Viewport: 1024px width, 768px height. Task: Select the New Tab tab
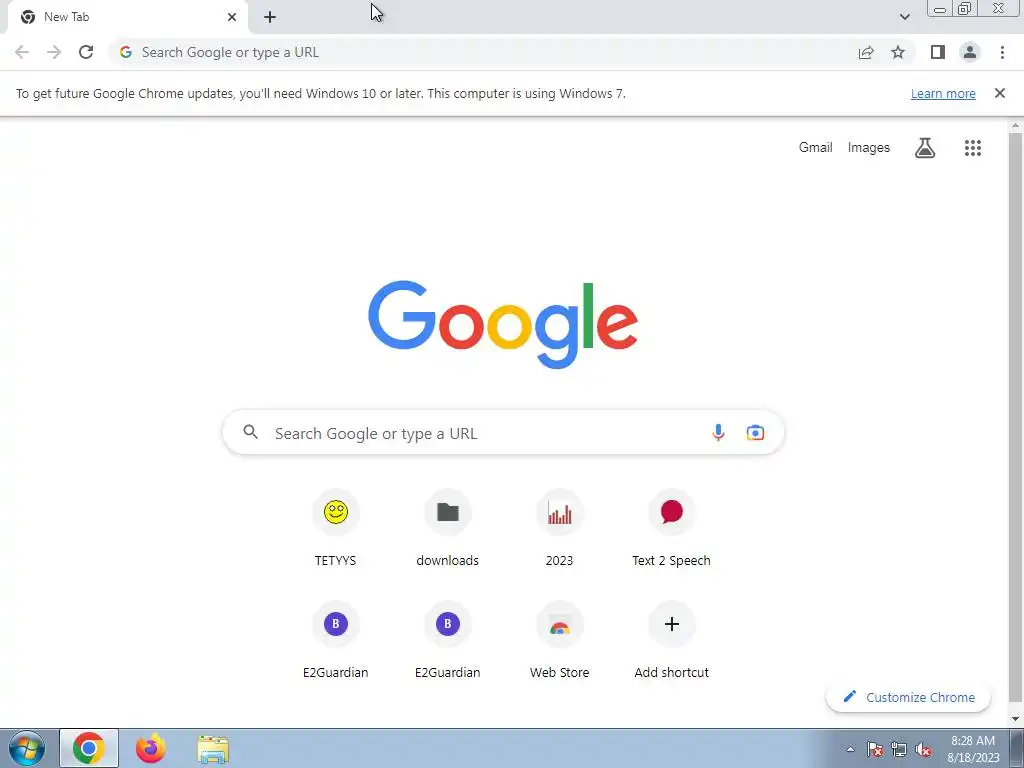pos(128,17)
